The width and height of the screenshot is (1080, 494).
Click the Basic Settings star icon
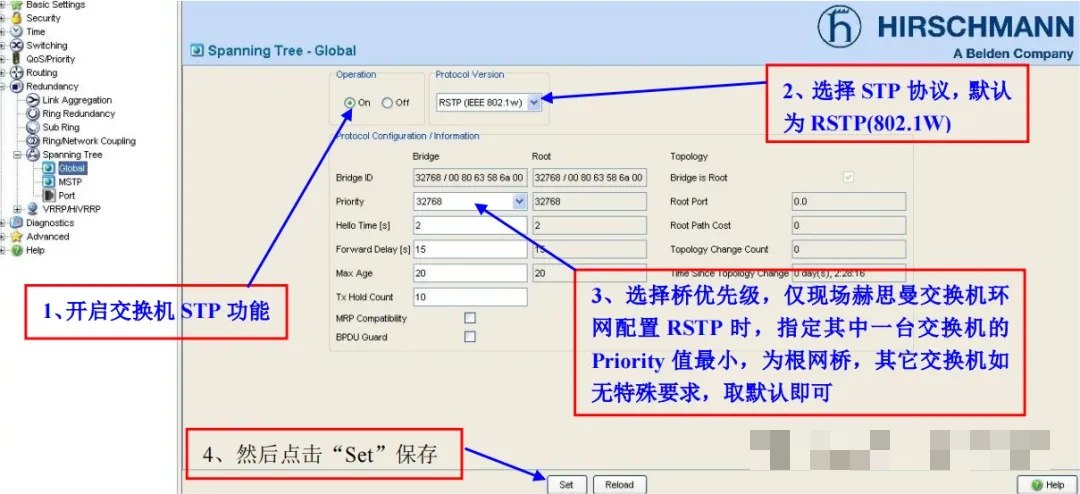pyautogui.click(x=17, y=5)
